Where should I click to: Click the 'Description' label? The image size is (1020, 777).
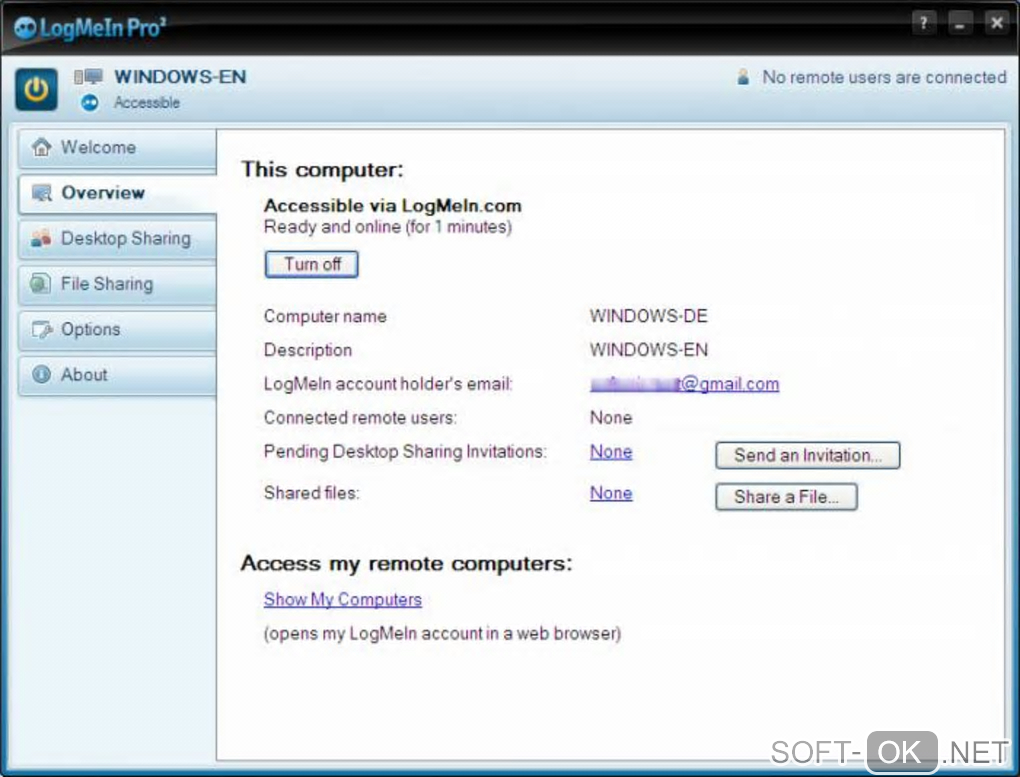point(308,350)
